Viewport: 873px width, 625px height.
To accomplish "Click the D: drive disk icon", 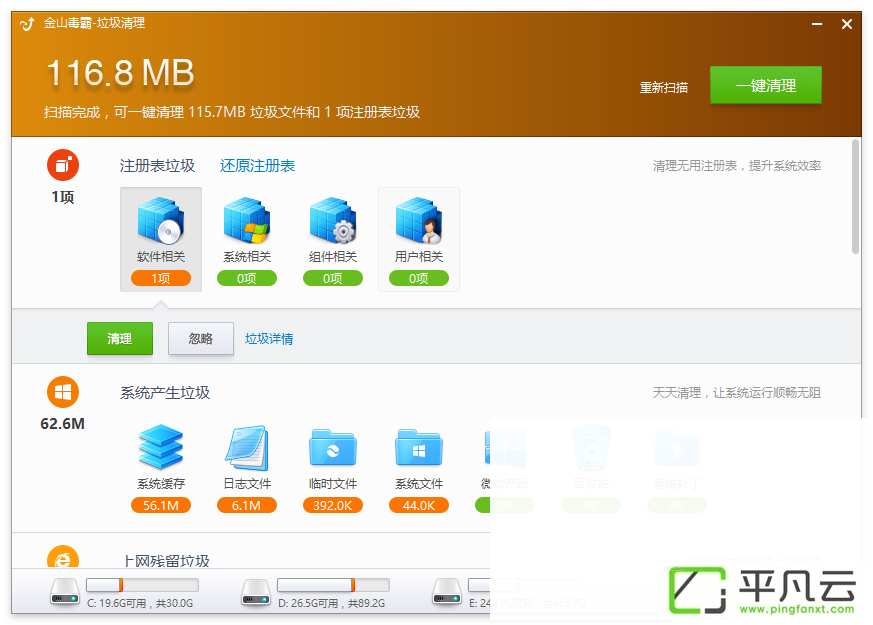I will [256, 591].
